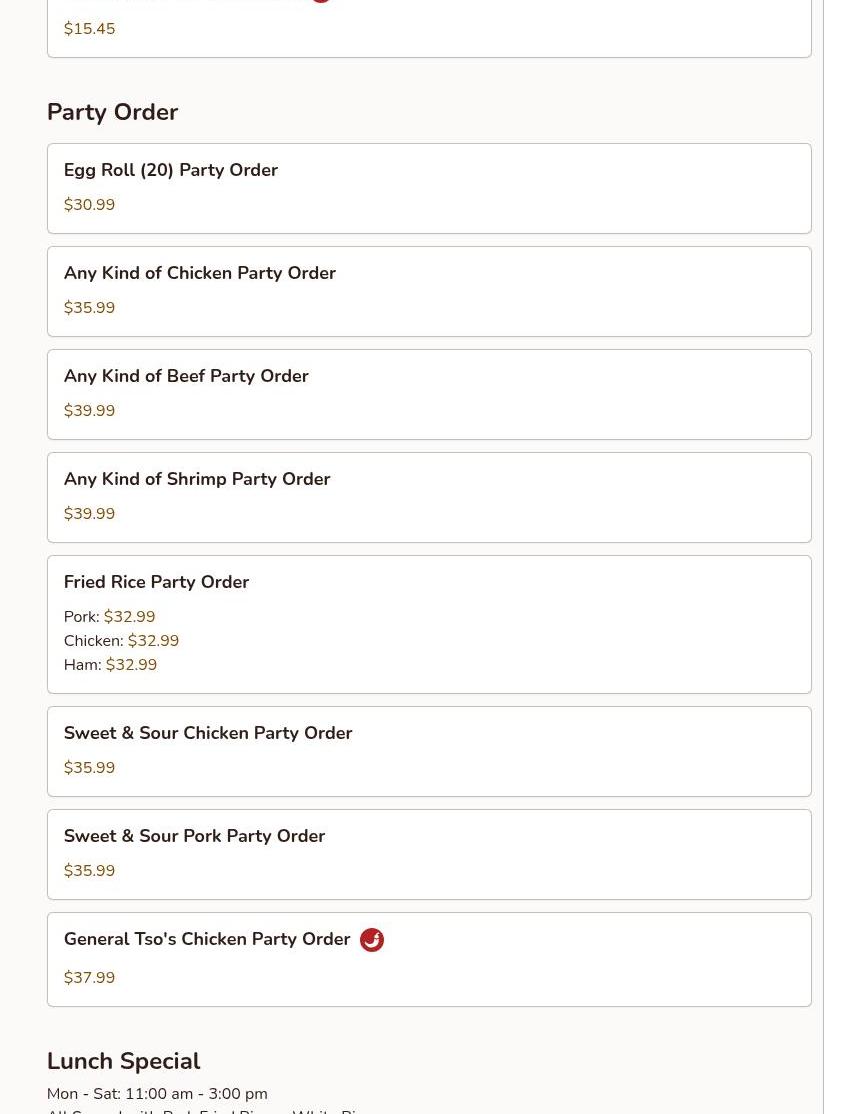Open General Tso's Chicken Party Order title
This screenshot has height=1114, width=844.
[x=207, y=940]
